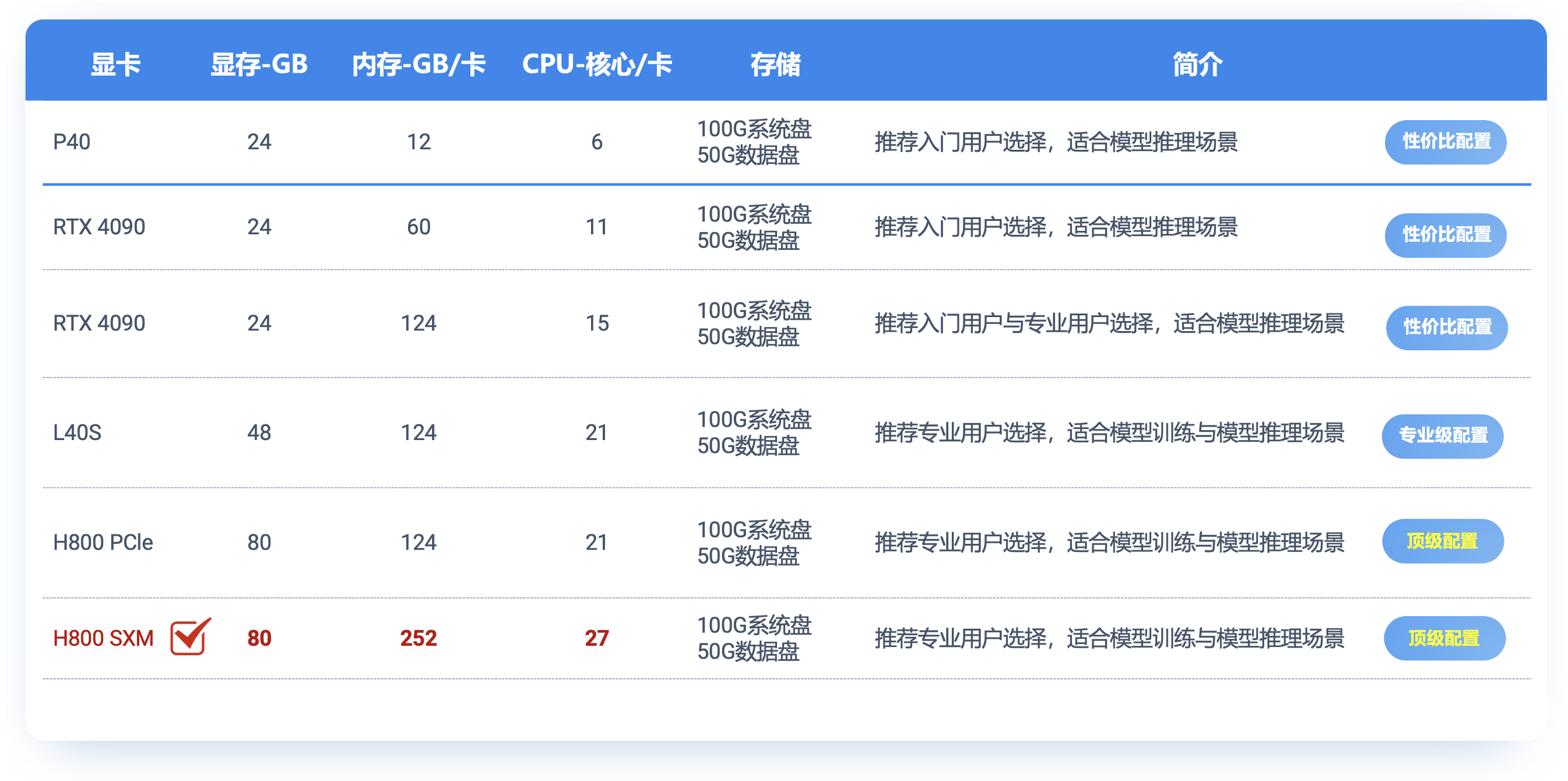The height and width of the screenshot is (781, 1568).
Task: Click the 顶级配置 badge in the H800 SXM row
Action: 1444,638
